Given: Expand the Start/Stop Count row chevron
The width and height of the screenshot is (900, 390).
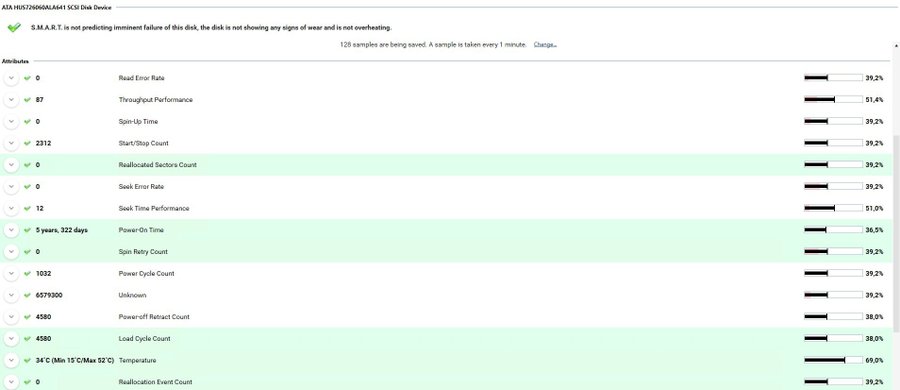Looking at the screenshot, I should (x=11, y=143).
